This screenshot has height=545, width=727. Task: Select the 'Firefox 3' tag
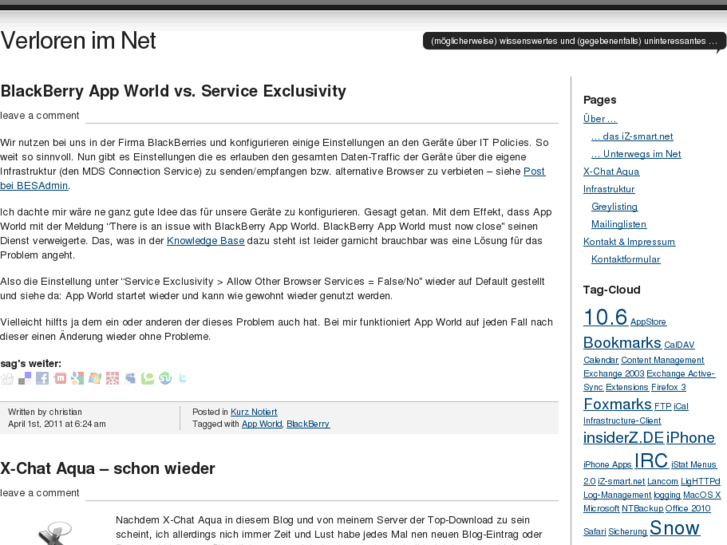point(669,387)
